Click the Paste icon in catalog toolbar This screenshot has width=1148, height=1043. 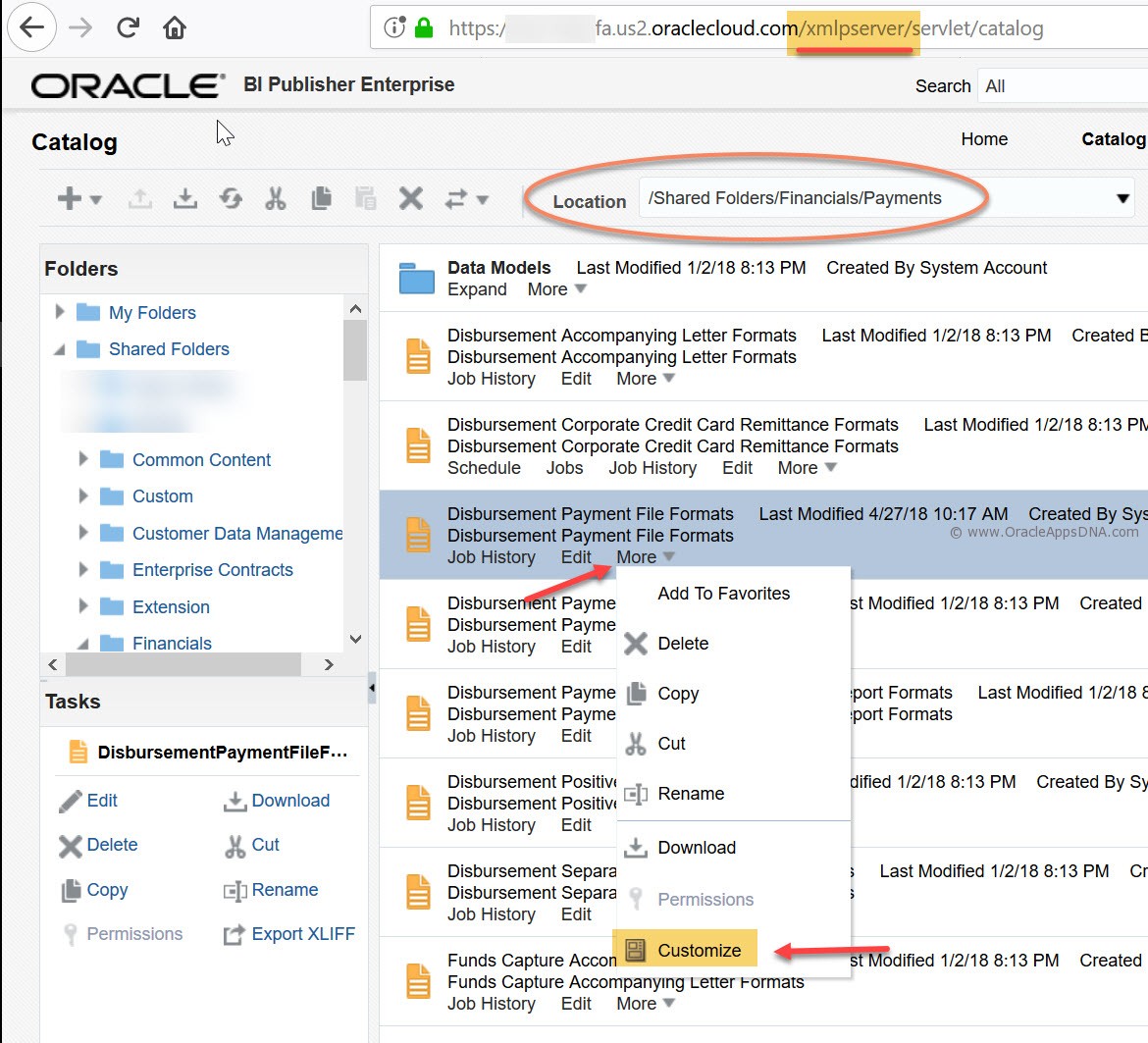[365, 198]
